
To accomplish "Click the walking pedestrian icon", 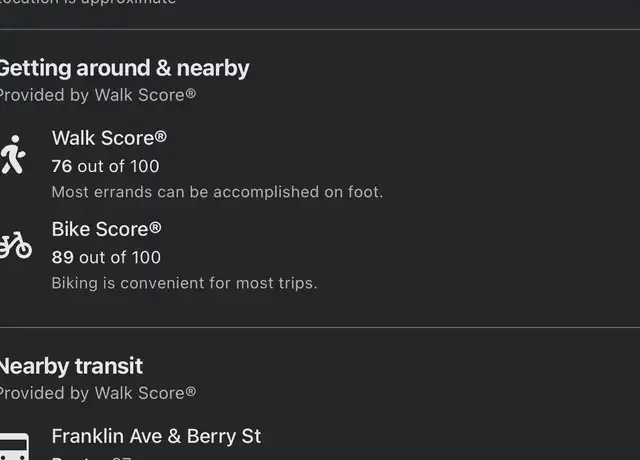I will pyautogui.click(x=13, y=154).
